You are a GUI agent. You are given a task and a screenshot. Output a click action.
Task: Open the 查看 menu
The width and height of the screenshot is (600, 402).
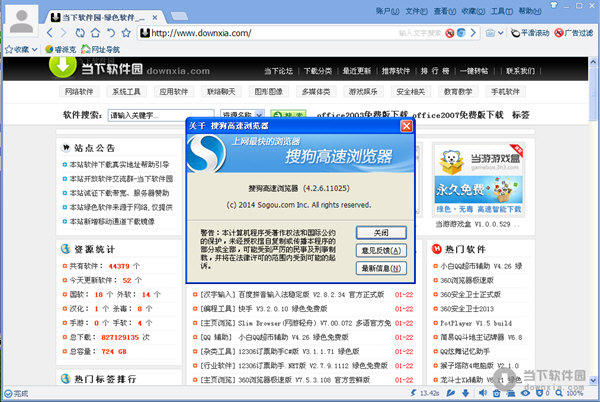click(445, 11)
